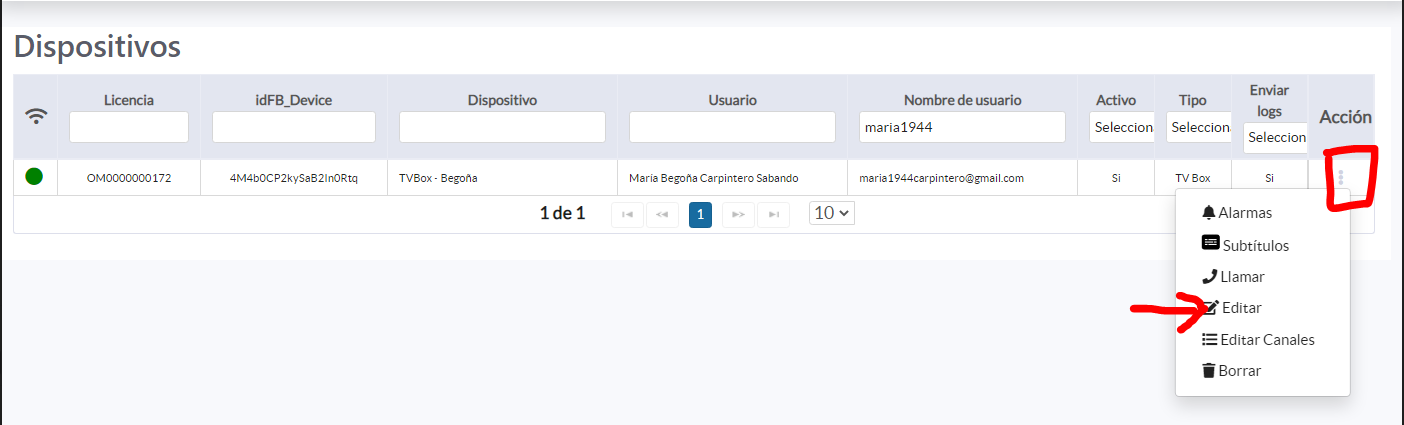
Task: Open the three-dot action menu for the row
Action: click(1340, 178)
